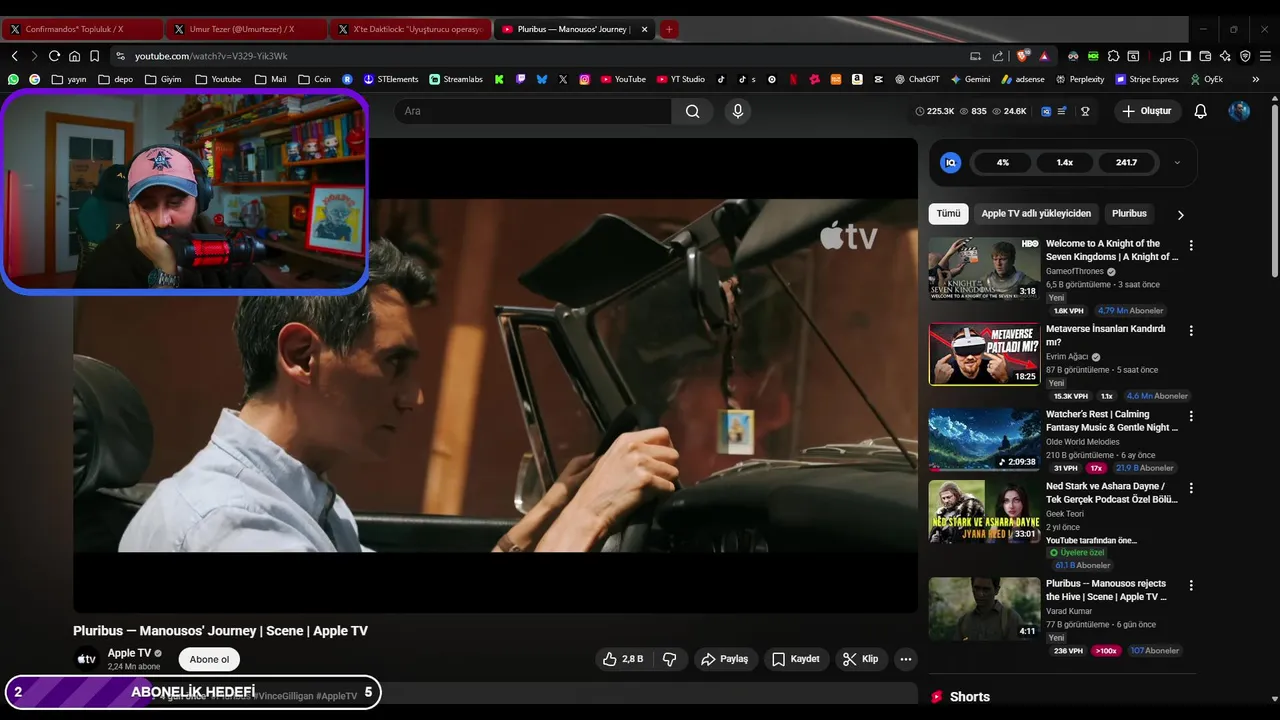This screenshot has height=720, width=1280.
Task: Show more bookmarks with double-chevron
Action: click(1256, 79)
